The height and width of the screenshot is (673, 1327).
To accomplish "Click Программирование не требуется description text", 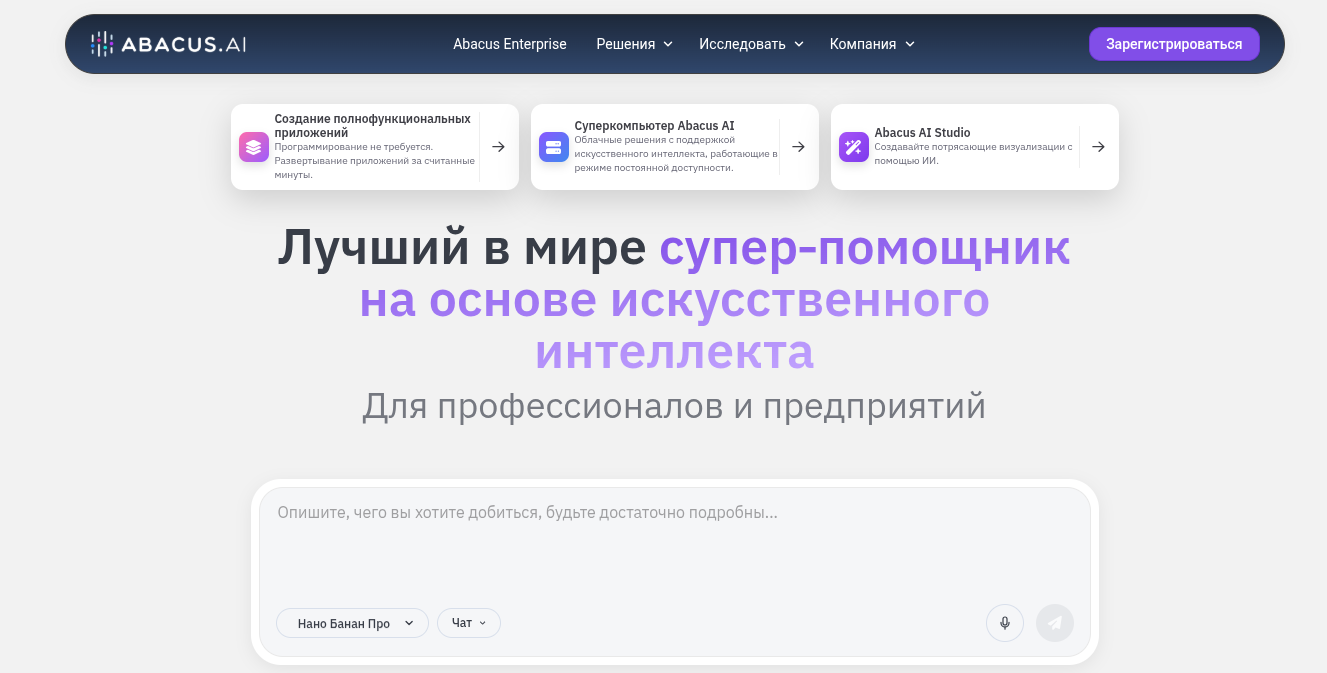I will (375, 160).
